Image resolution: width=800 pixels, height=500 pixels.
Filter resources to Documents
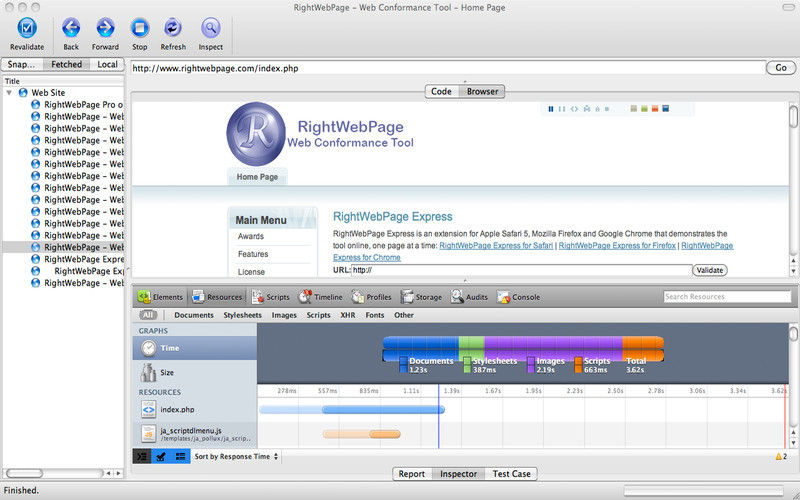pyautogui.click(x=194, y=315)
